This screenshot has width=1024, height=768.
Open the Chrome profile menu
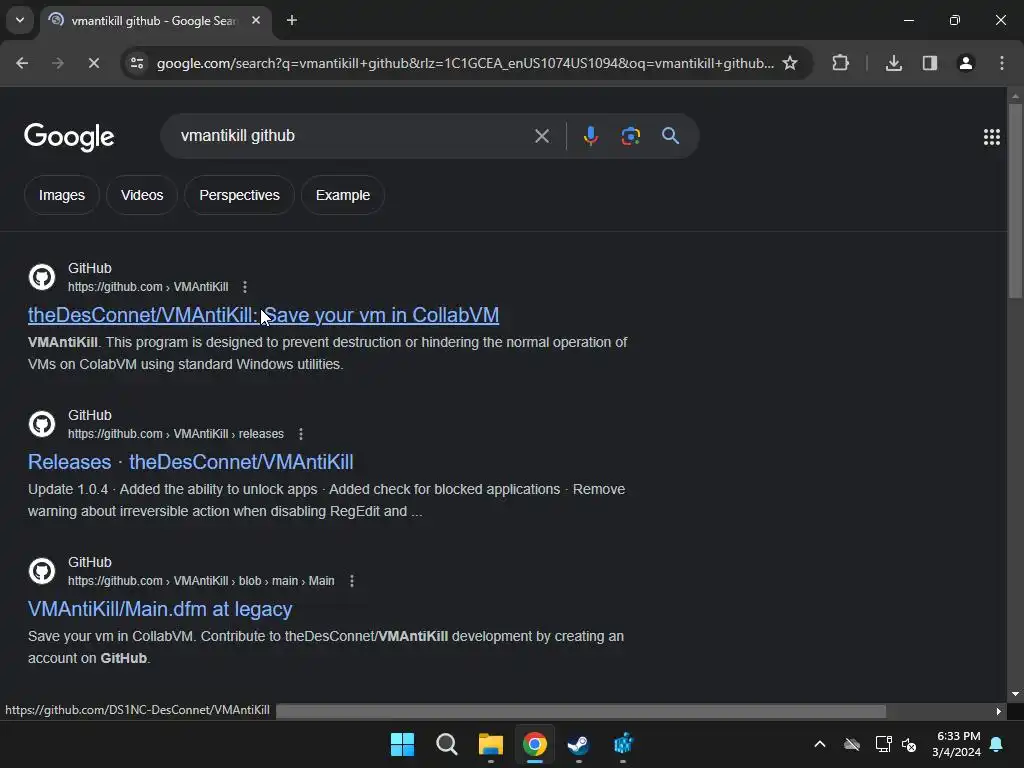[x=966, y=63]
